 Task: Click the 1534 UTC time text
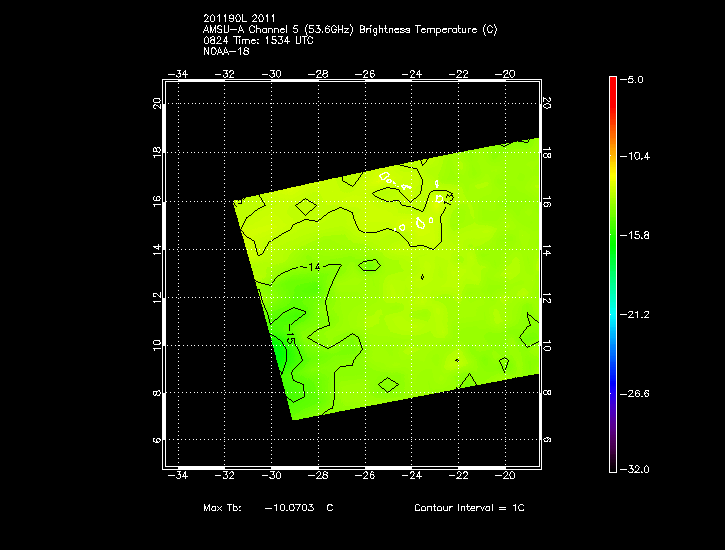tap(280, 40)
